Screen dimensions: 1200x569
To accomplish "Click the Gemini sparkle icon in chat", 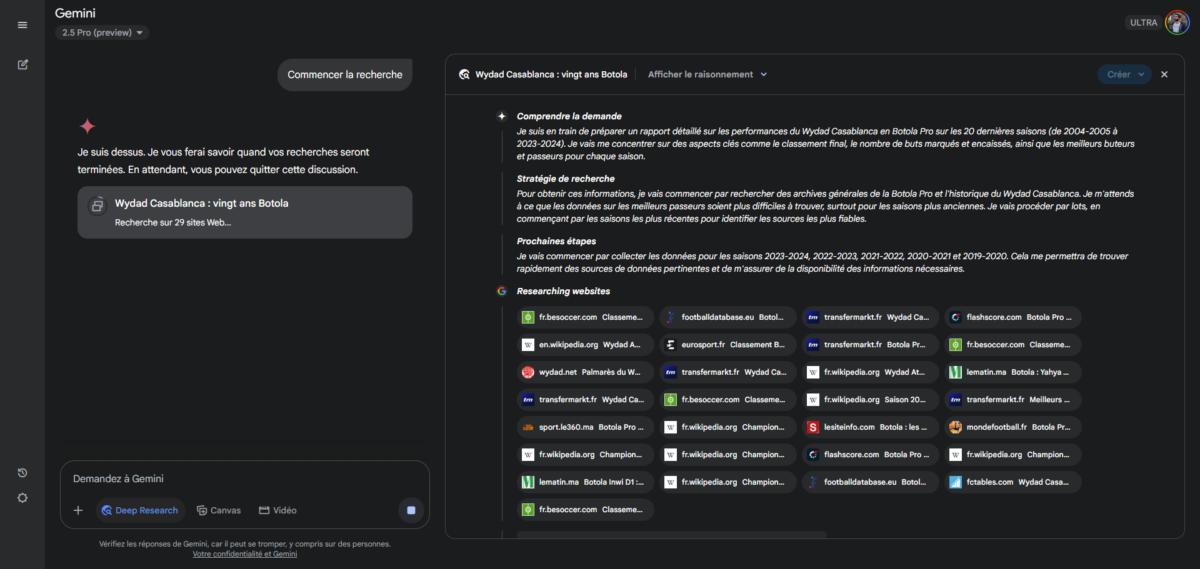I will pyautogui.click(x=87, y=126).
